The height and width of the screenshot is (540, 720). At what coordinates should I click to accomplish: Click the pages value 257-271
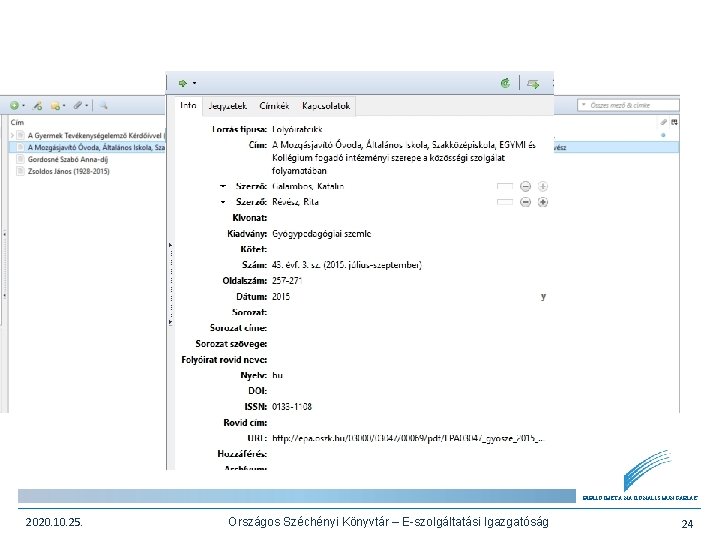coord(287,281)
